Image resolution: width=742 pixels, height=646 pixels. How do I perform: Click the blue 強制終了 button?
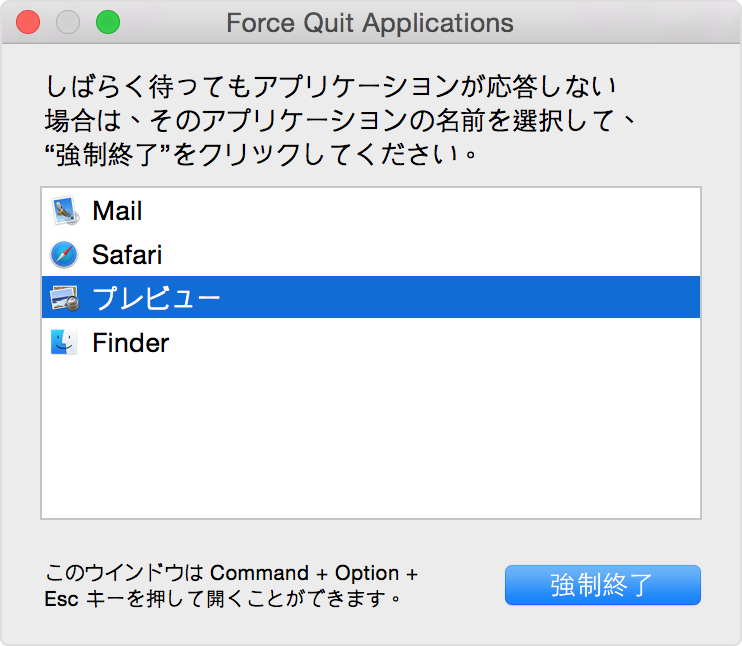(602, 585)
